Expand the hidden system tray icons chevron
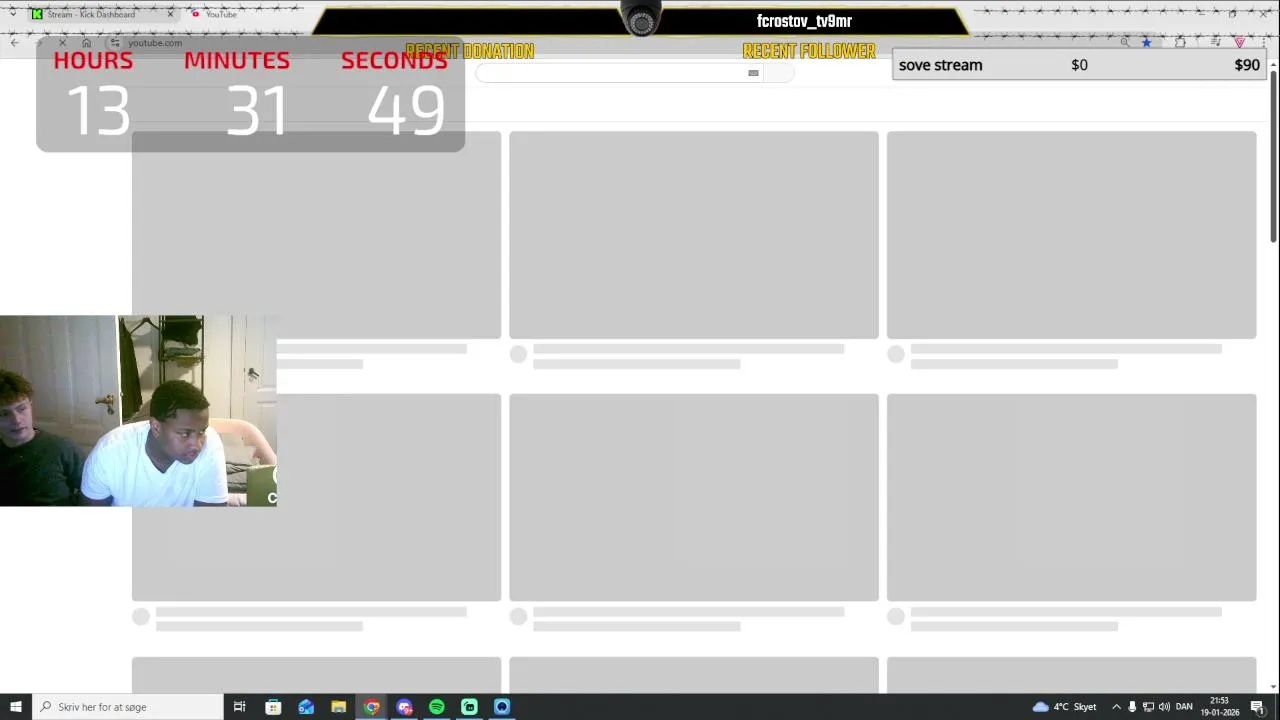 (1116, 707)
